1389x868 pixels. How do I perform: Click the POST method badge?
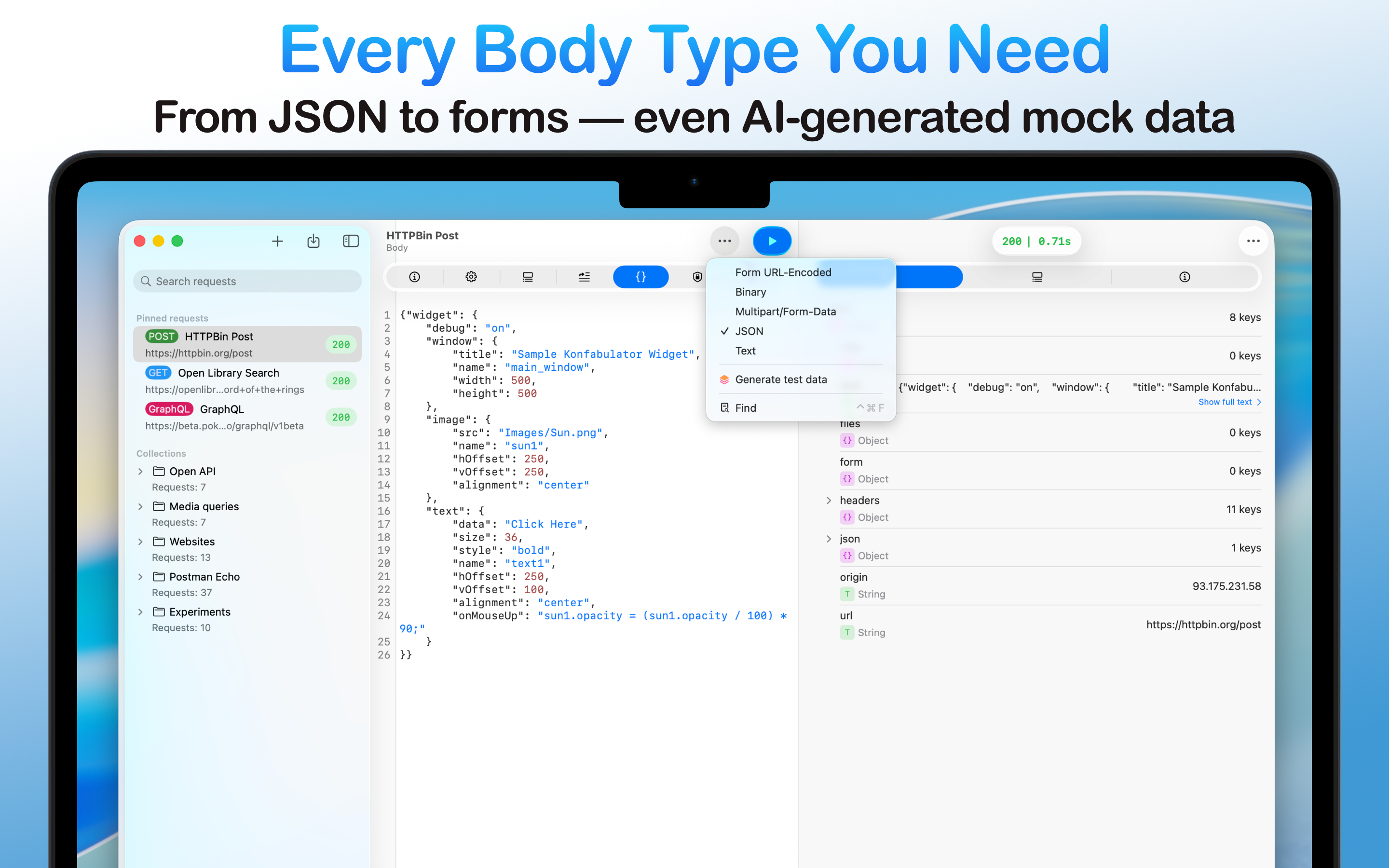point(161,337)
